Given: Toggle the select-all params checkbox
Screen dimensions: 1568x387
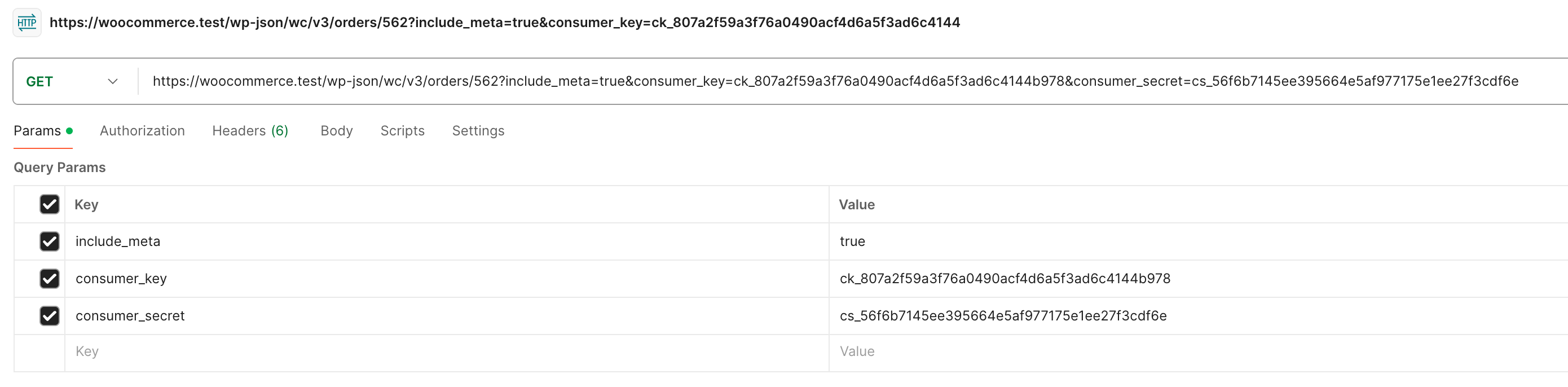Looking at the screenshot, I should 49,204.
